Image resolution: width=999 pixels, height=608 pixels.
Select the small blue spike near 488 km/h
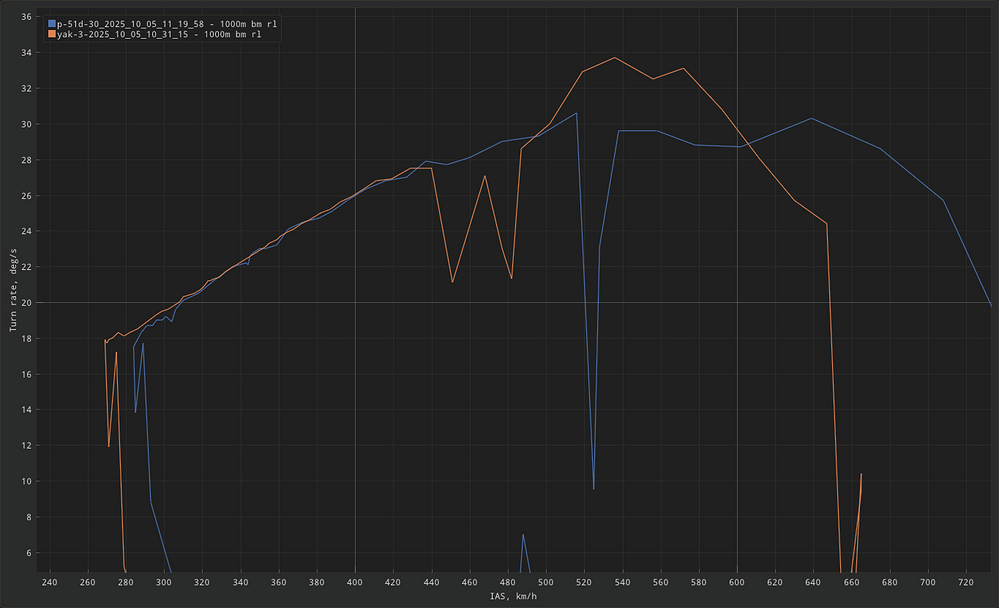(523, 534)
